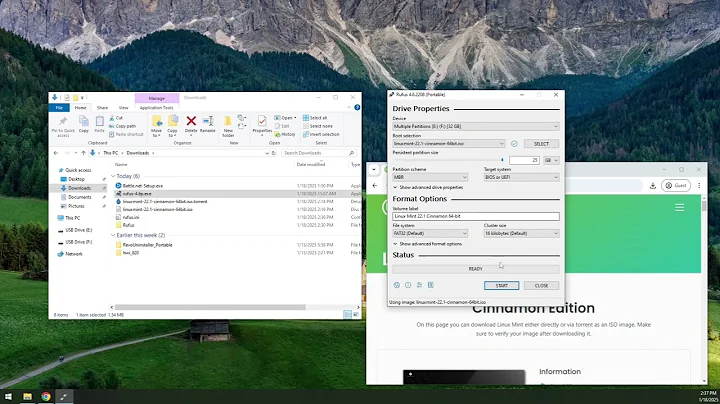The width and height of the screenshot is (720, 404).
Task: Collapse the Earlier this week group
Action: pos(113,236)
